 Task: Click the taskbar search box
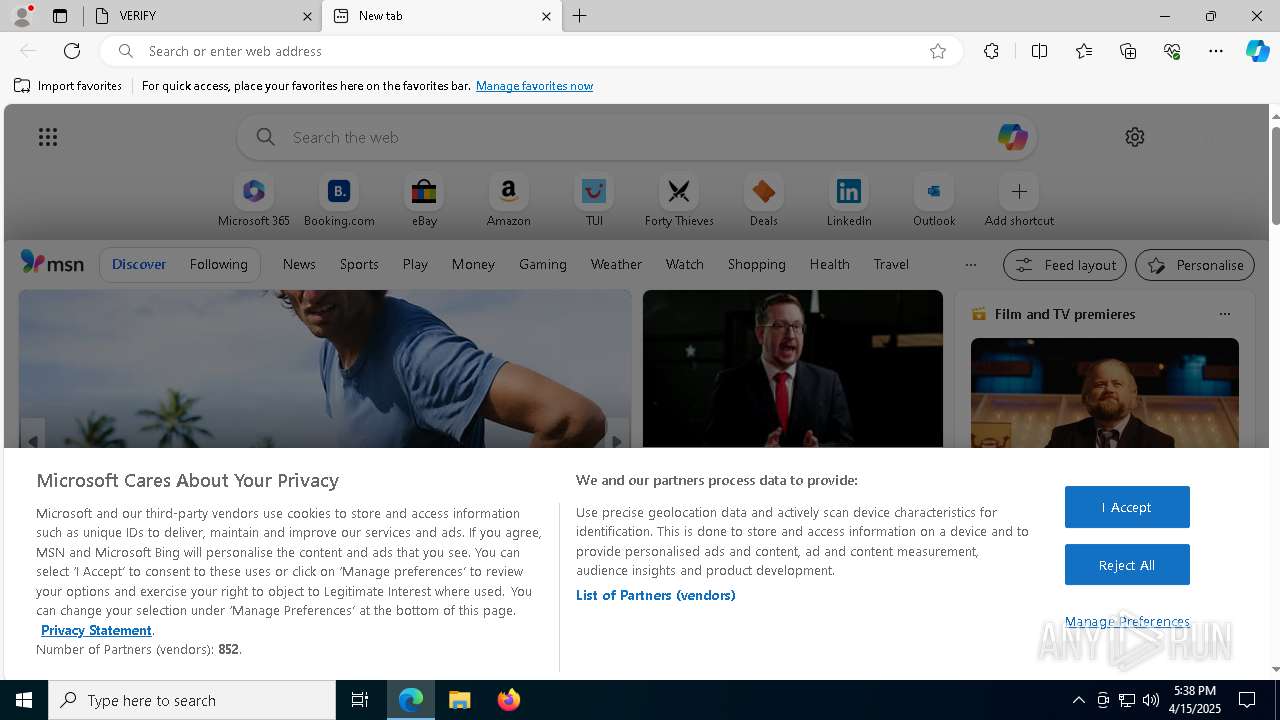192,700
